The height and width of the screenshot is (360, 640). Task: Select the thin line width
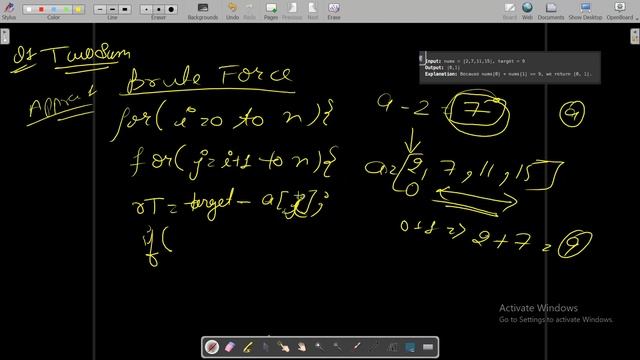(x=100, y=9)
